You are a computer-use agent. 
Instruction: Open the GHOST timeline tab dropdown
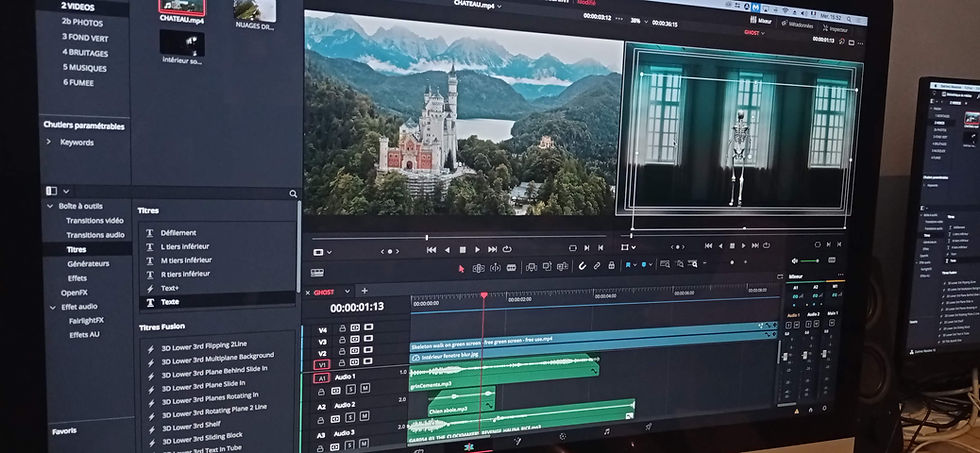348,291
